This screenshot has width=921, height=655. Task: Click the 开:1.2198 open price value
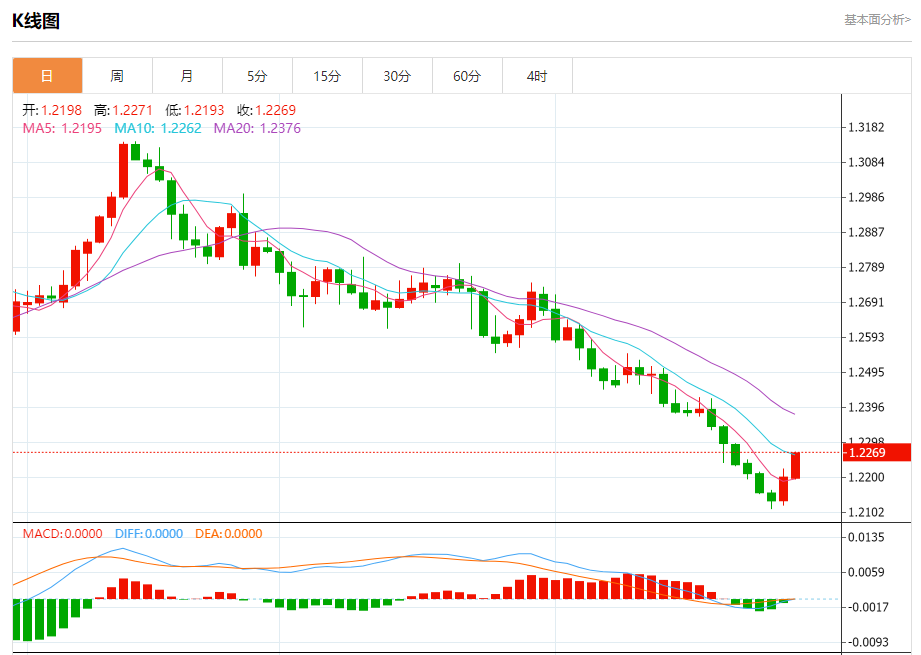point(52,110)
